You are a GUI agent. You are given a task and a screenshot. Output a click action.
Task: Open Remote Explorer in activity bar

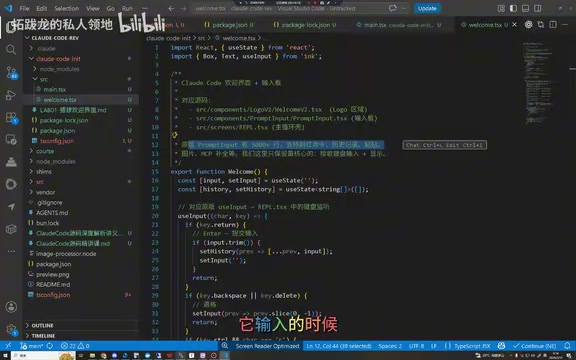click(x=11, y=140)
